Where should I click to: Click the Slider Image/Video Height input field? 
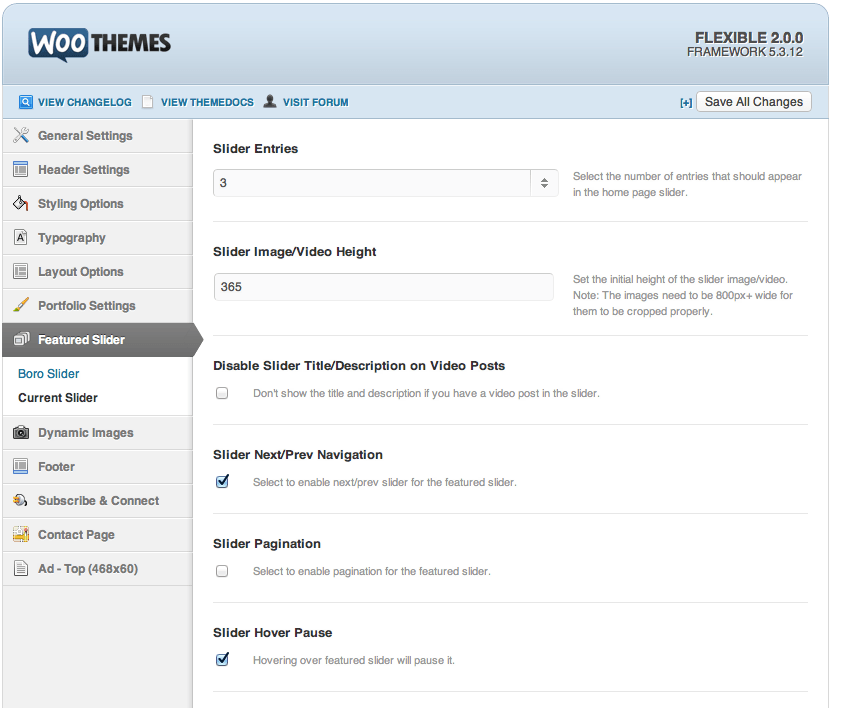click(x=383, y=287)
